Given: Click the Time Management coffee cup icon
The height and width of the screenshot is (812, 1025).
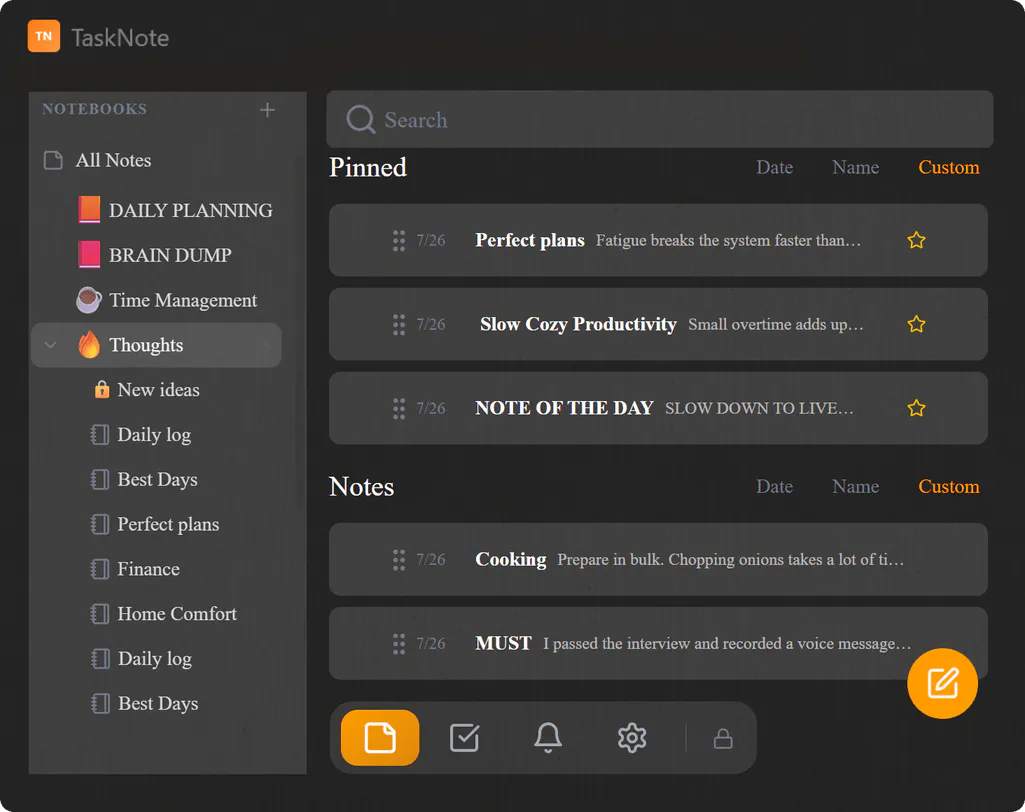Looking at the screenshot, I should tap(89, 299).
